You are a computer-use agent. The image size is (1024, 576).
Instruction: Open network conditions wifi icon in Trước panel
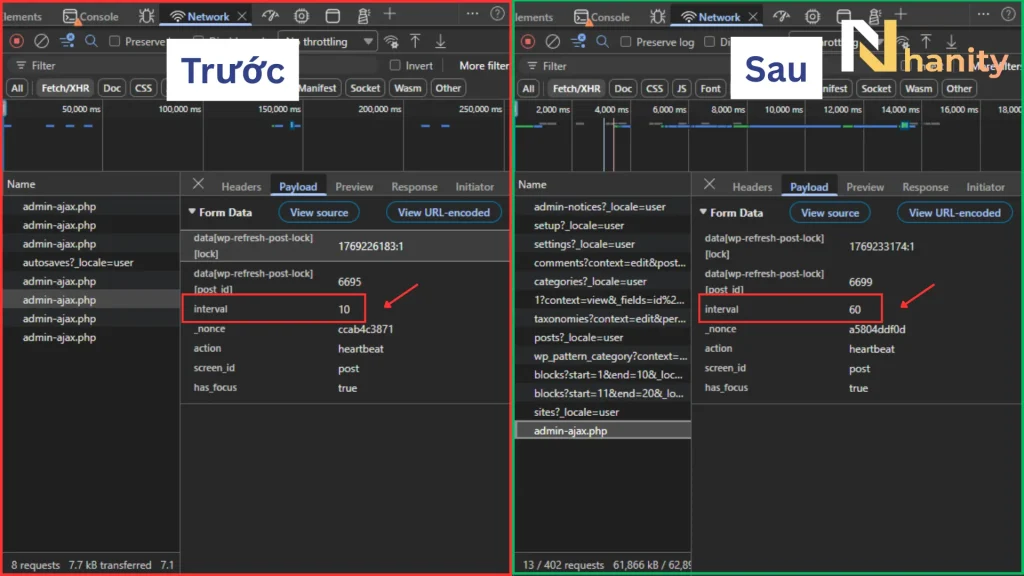click(x=391, y=42)
